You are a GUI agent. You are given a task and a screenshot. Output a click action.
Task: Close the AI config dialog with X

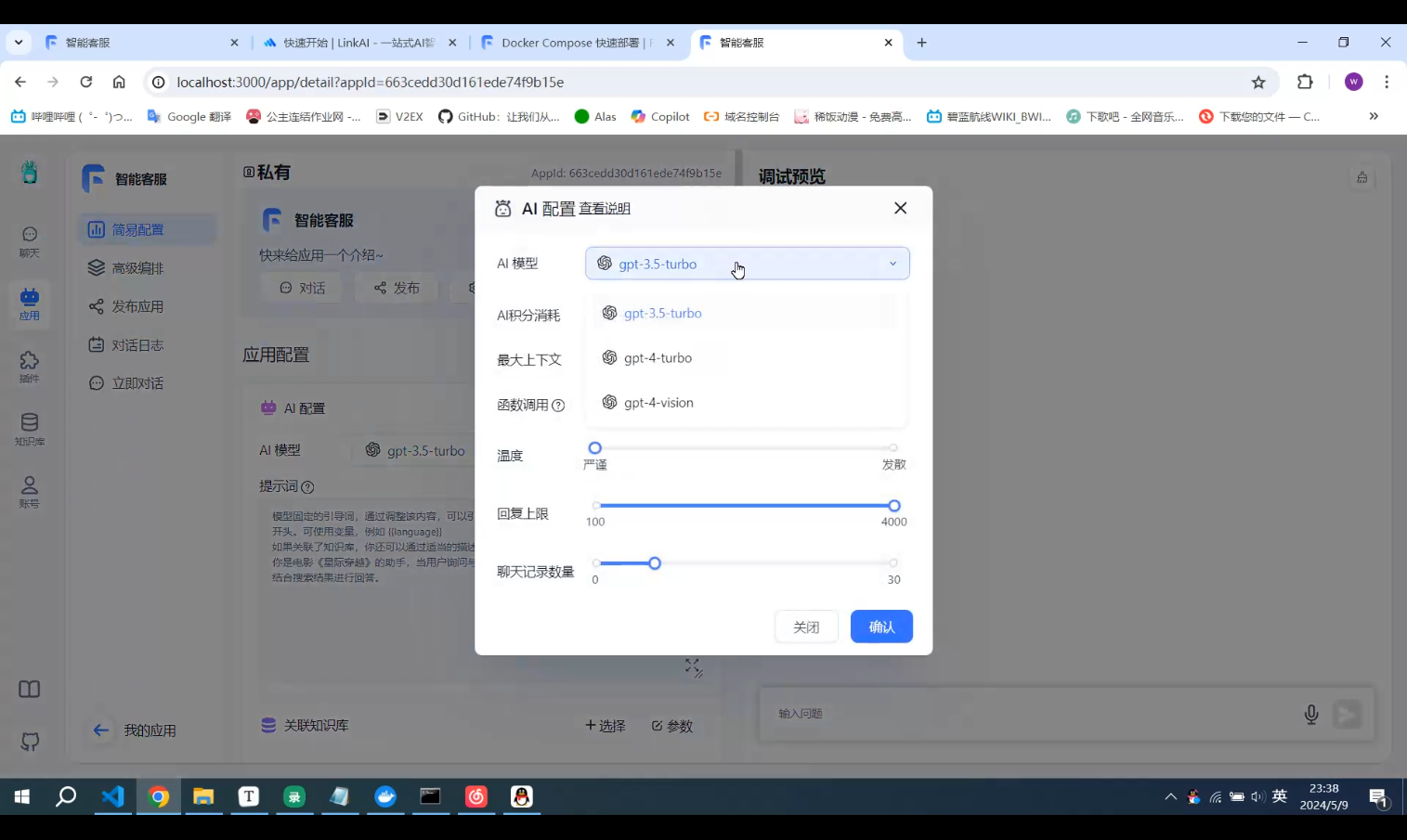coord(900,208)
